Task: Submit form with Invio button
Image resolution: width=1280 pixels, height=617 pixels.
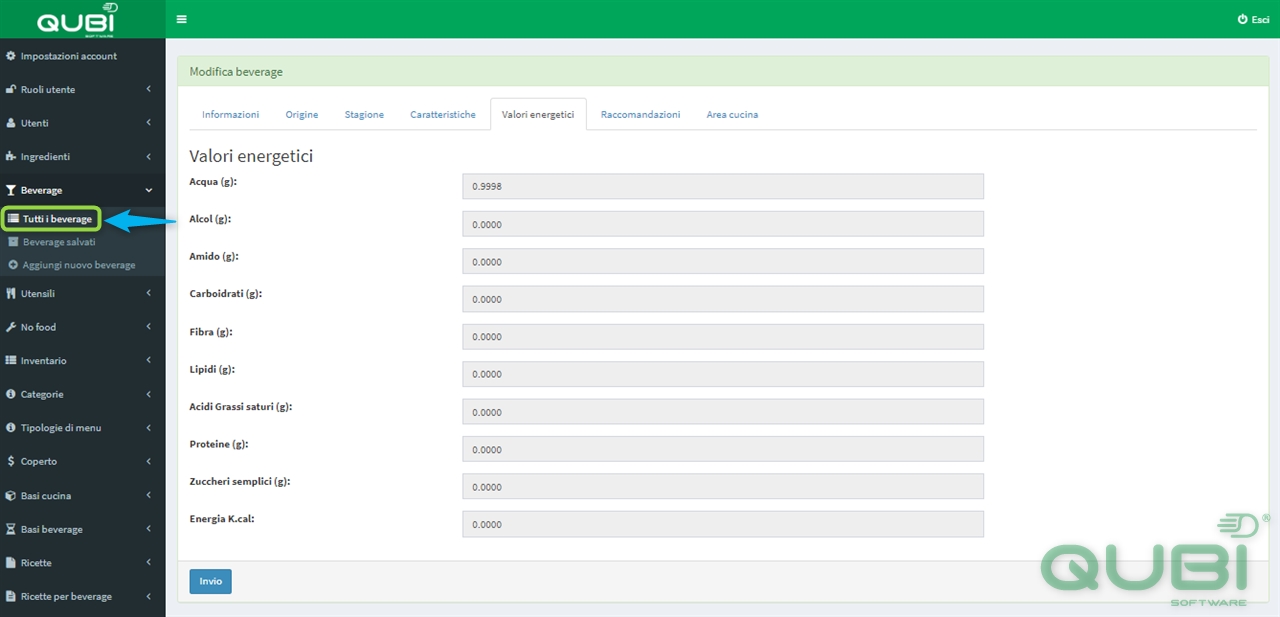Action: point(211,581)
